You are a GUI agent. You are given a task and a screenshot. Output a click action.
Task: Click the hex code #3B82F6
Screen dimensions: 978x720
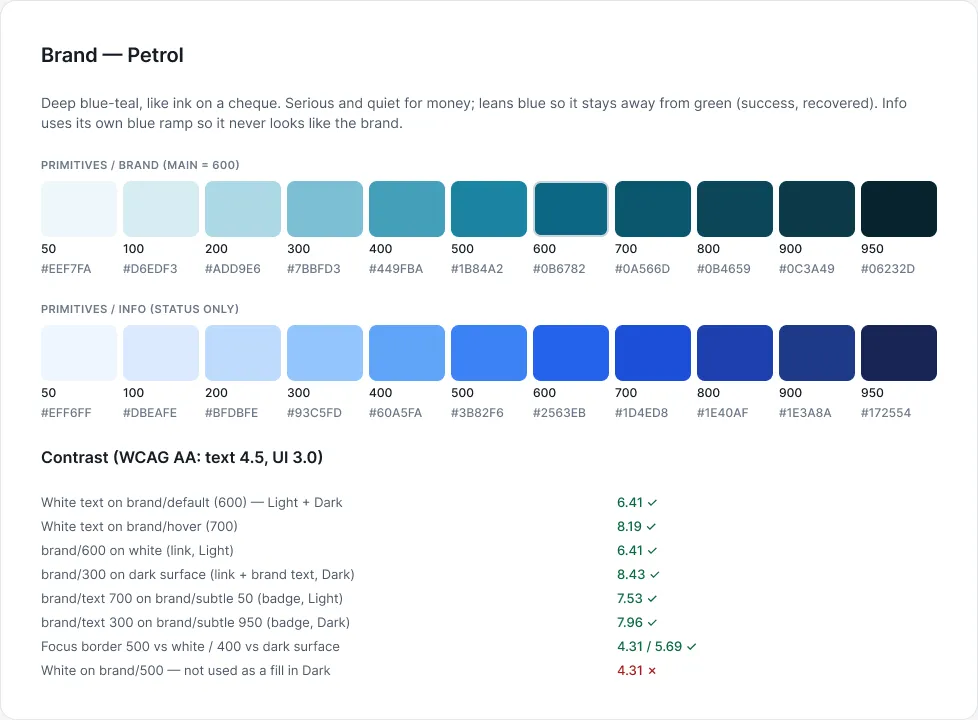pos(477,413)
